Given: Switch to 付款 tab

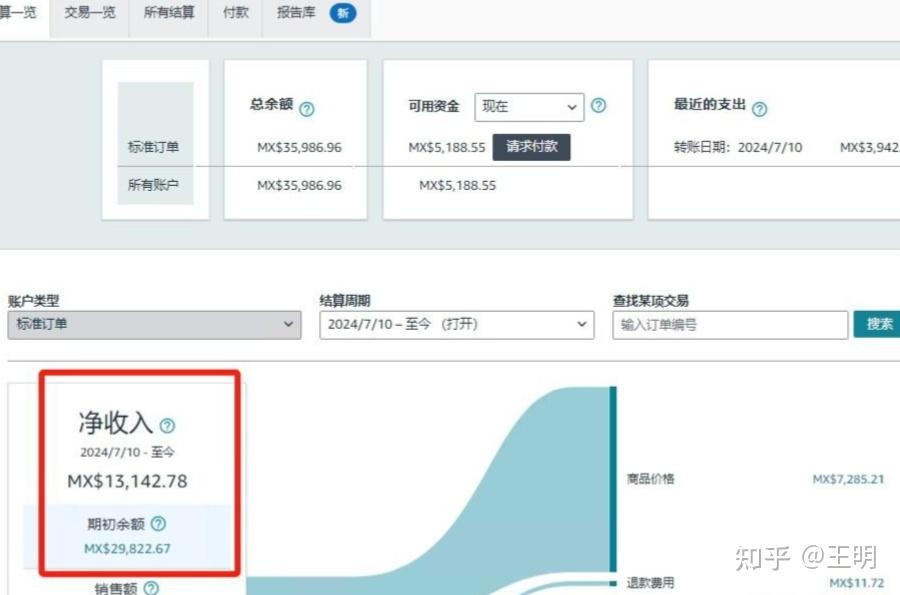Looking at the screenshot, I should [x=235, y=13].
